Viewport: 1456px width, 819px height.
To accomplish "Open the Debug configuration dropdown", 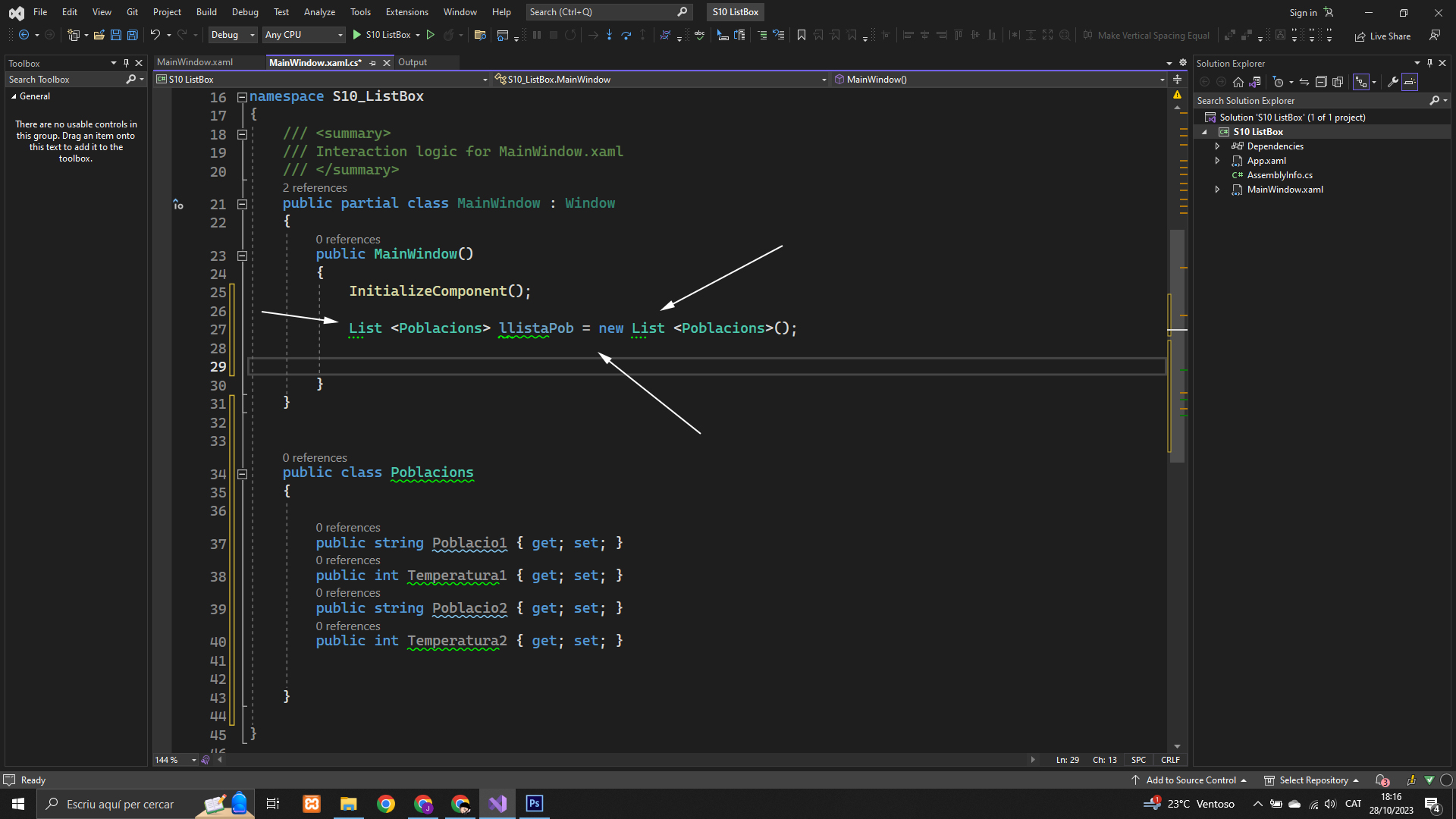I will click(233, 35).
